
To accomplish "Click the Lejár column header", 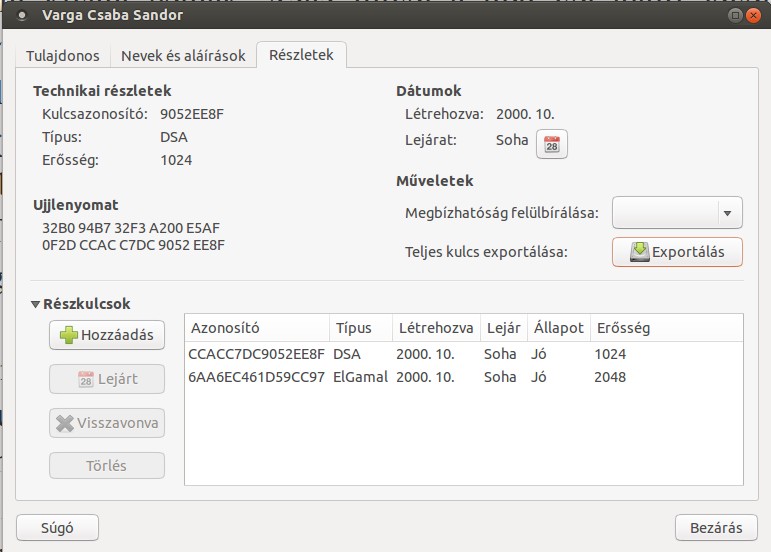I will coord(504,328).
